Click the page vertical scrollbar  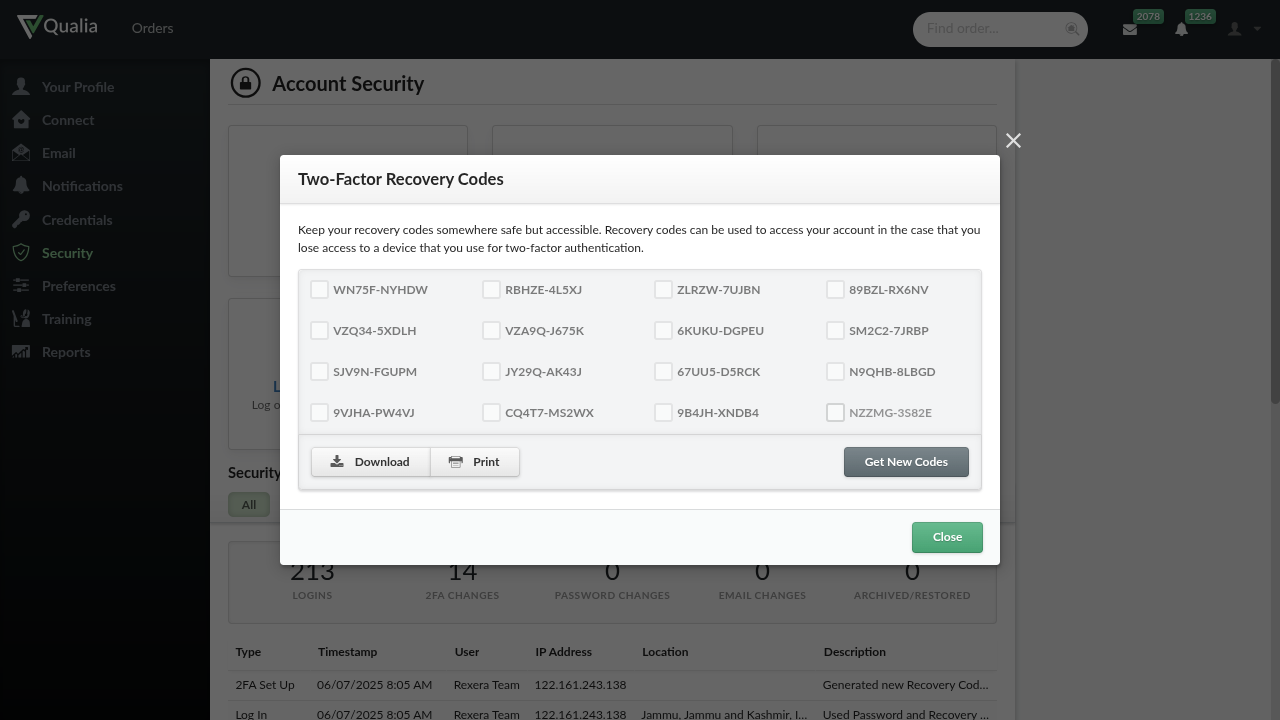(1274, 230)
